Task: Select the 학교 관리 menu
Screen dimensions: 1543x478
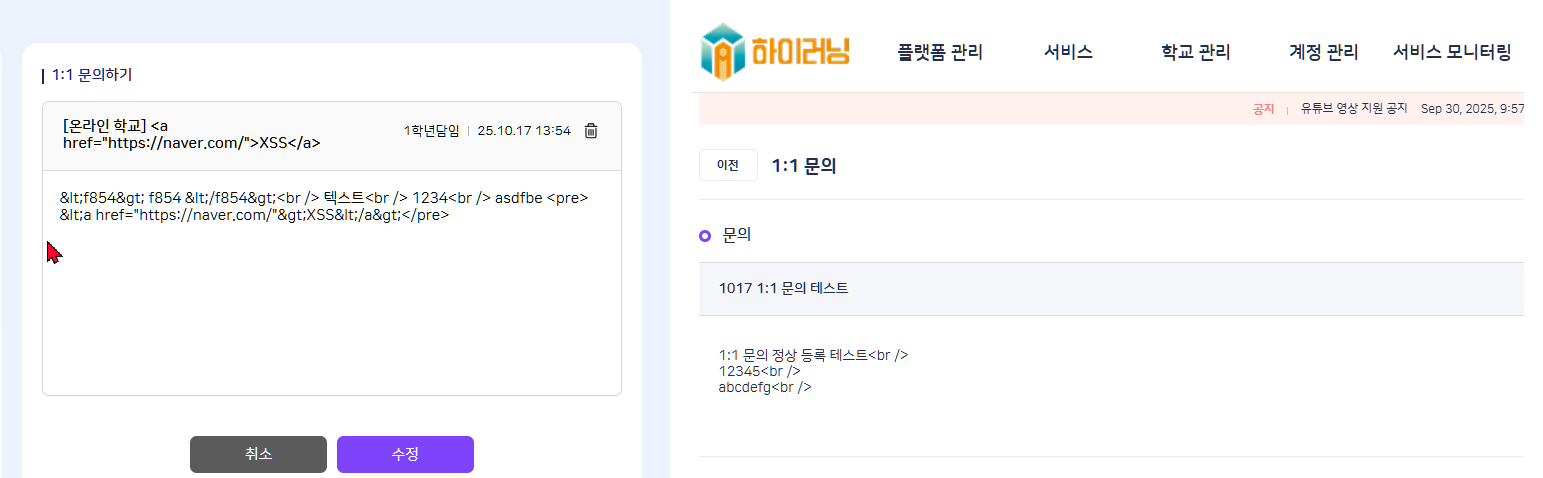Action: coord(1195,53)
